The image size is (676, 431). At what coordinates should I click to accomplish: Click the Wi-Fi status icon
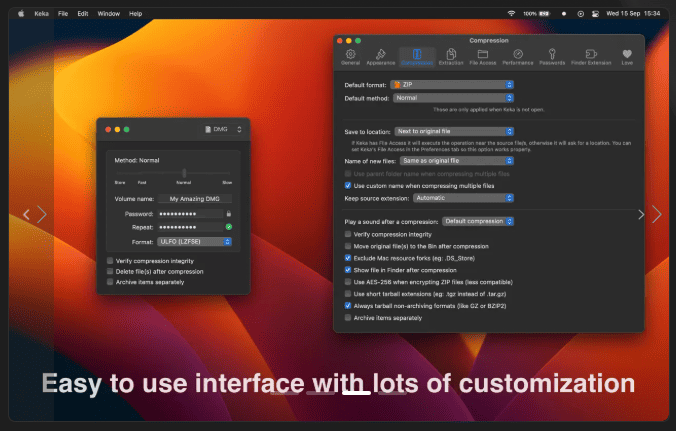(x=511, y=13)
